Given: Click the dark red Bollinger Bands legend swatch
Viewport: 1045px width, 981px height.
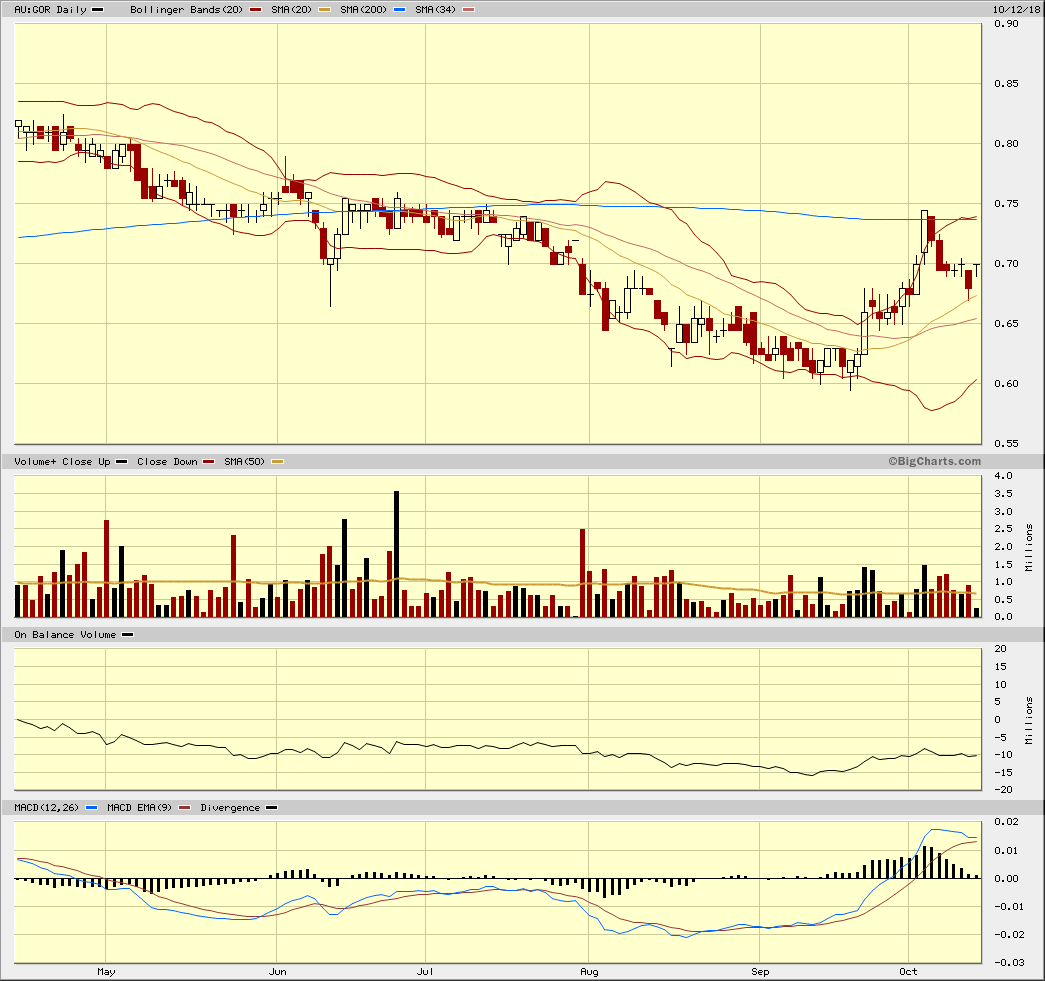Looking at the screenshot, I should point(255,10).
